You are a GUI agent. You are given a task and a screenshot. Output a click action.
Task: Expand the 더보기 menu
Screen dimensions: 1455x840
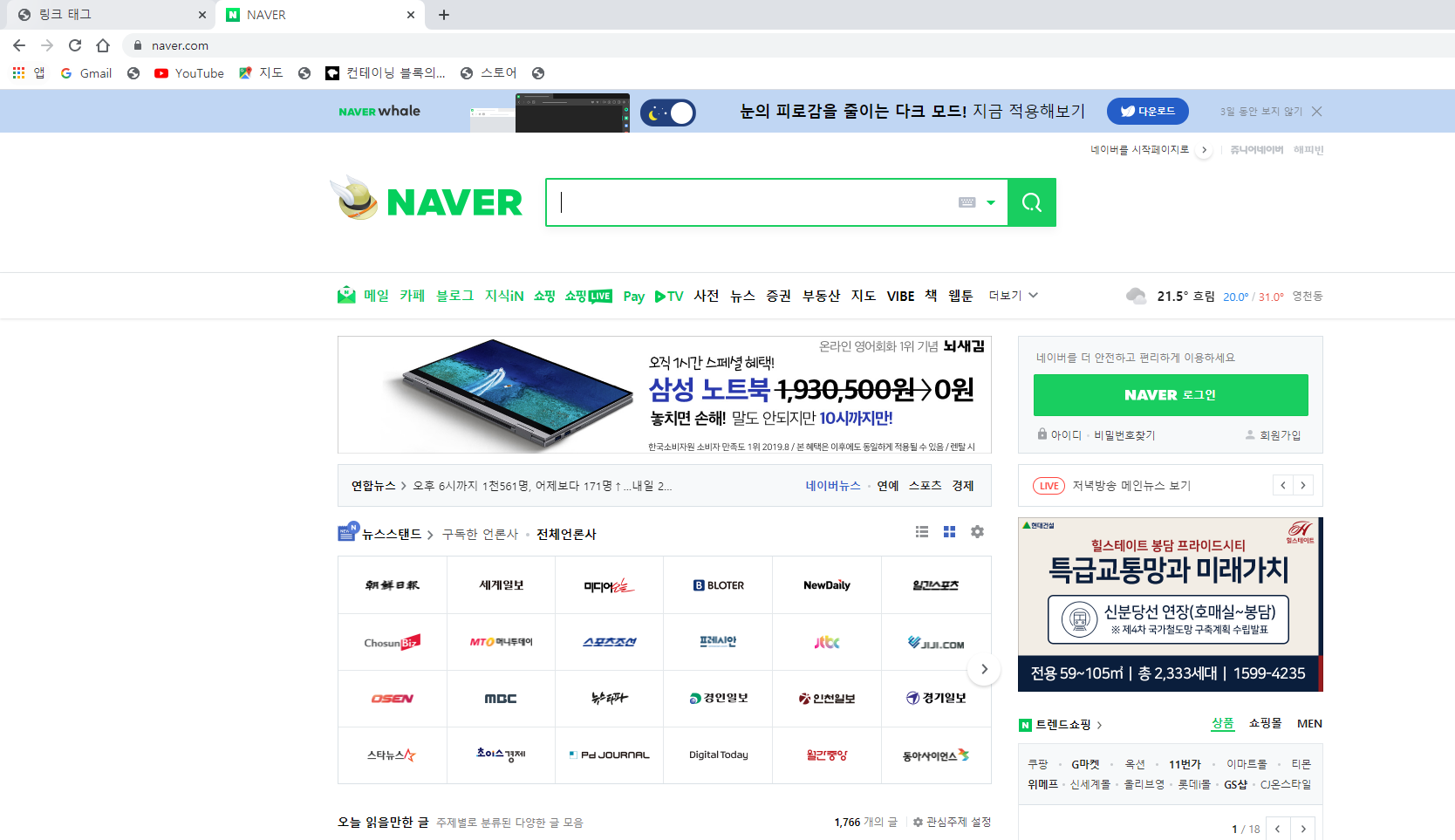[1014, 296]
